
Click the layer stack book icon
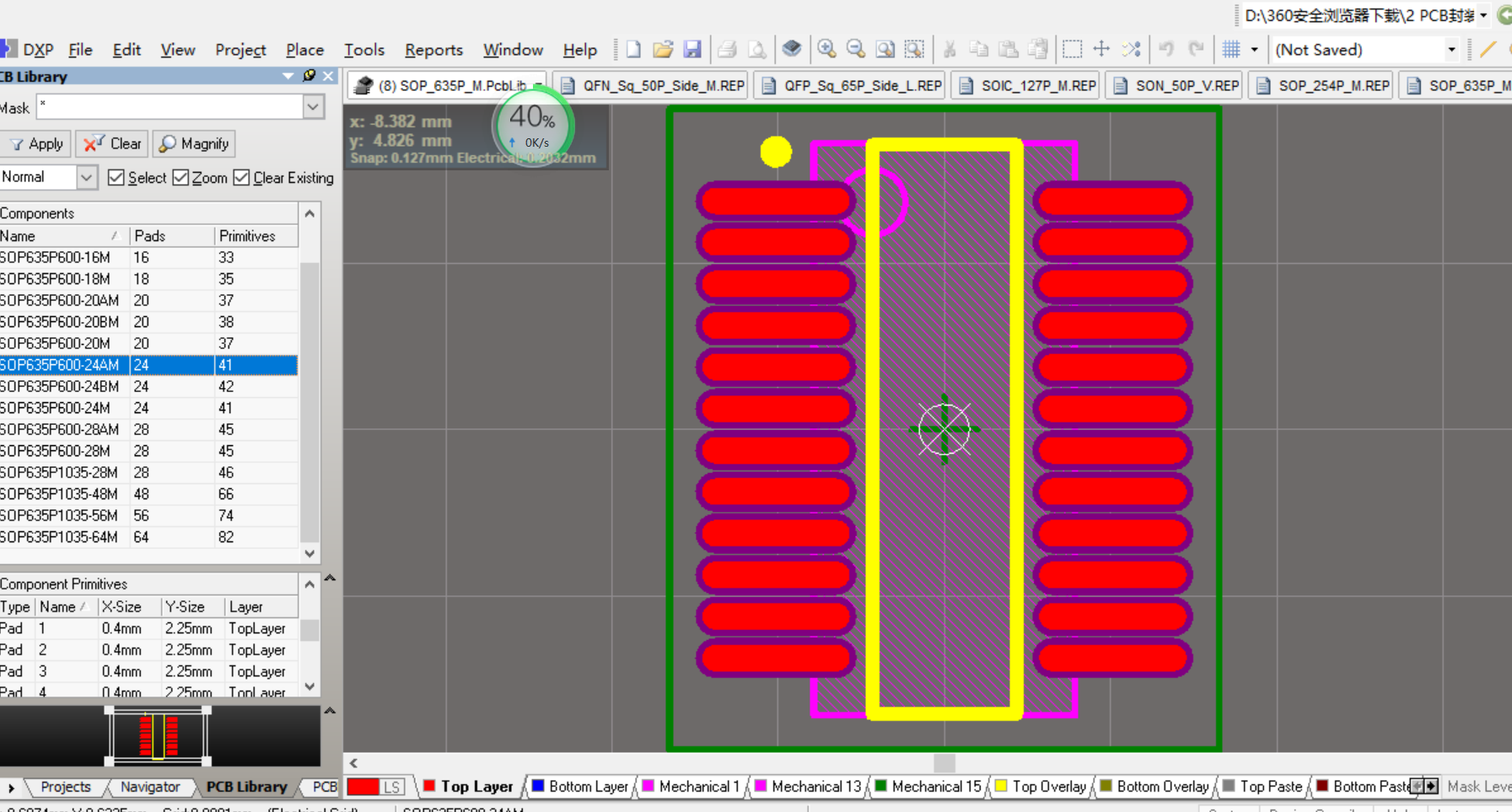[x=791, y=49]
